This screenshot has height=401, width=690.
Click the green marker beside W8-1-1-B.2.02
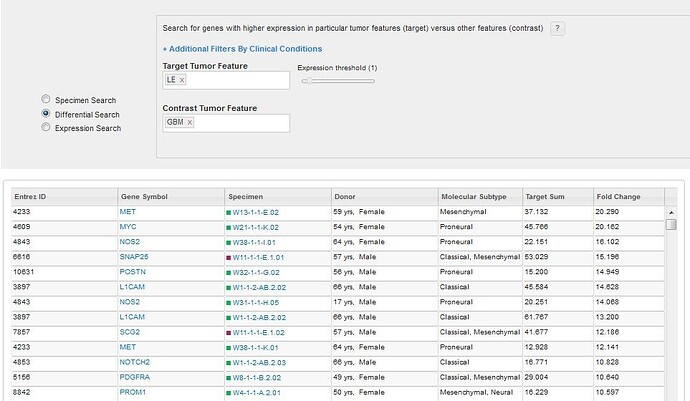click(228, 378)
